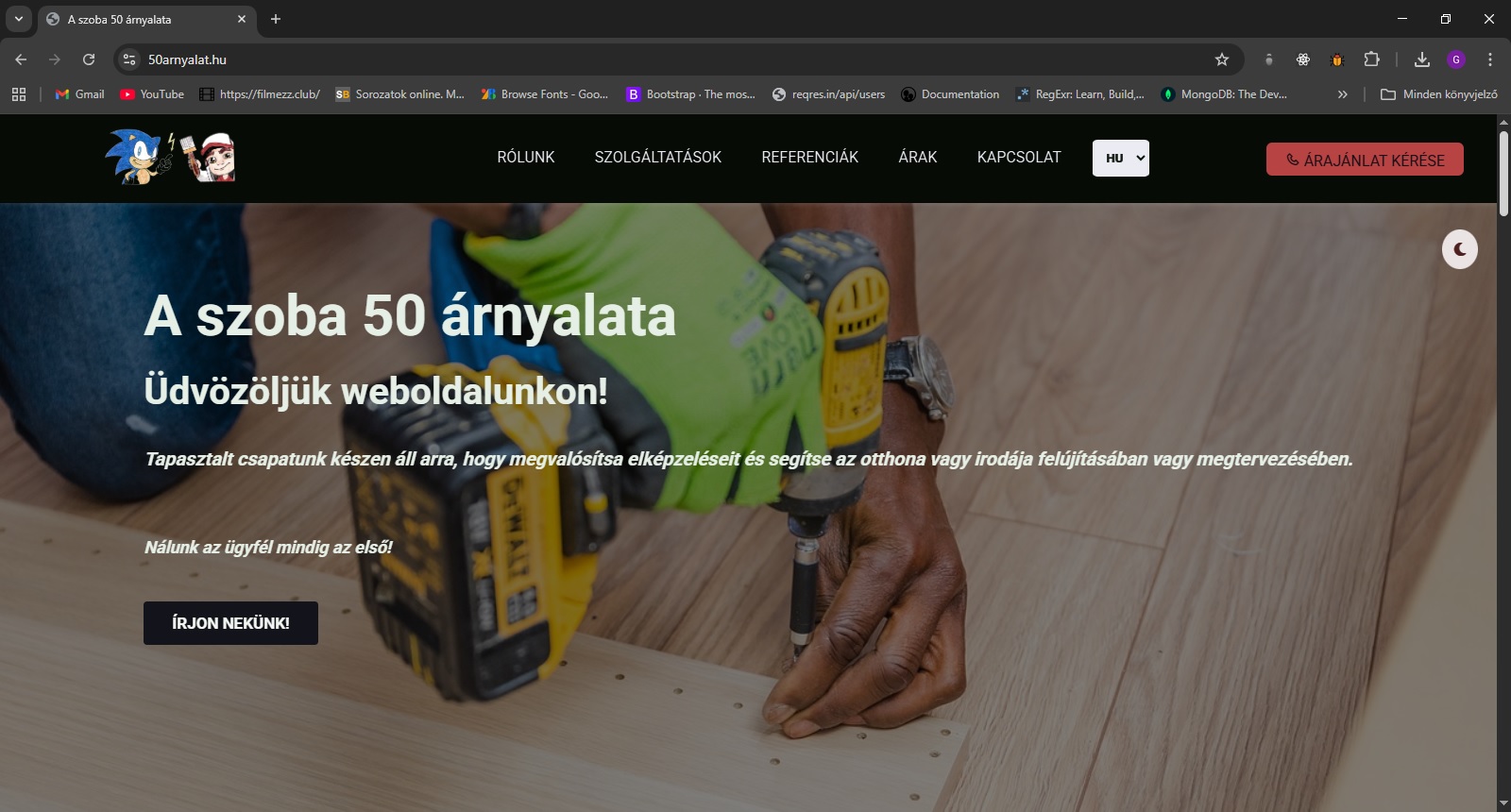Open the RegExr bookmark
Viewport: 1511px width, 812px height.
1080,94
